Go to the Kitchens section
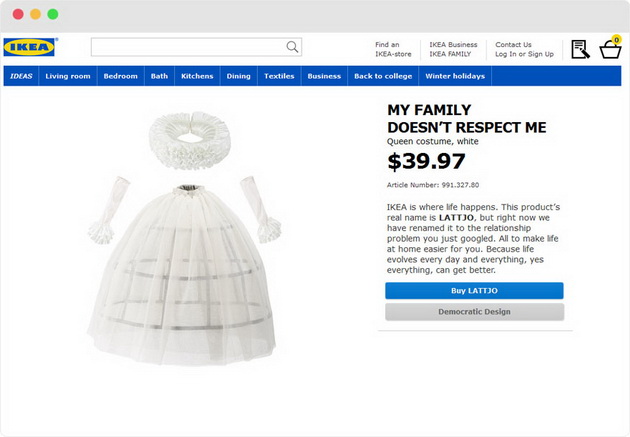Screen dimensions: 630x437 click(197, 76)
